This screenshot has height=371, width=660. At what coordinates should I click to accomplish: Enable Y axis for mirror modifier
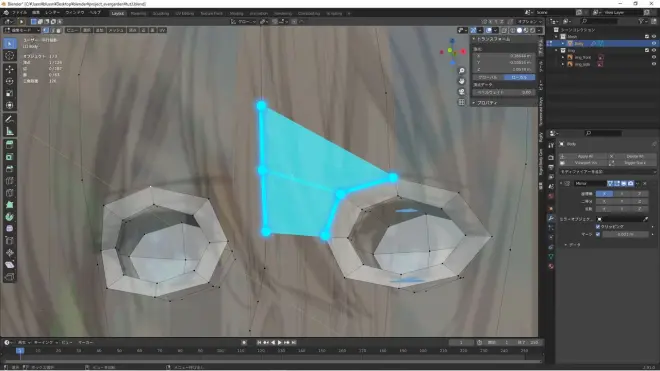tap(622, 194)
